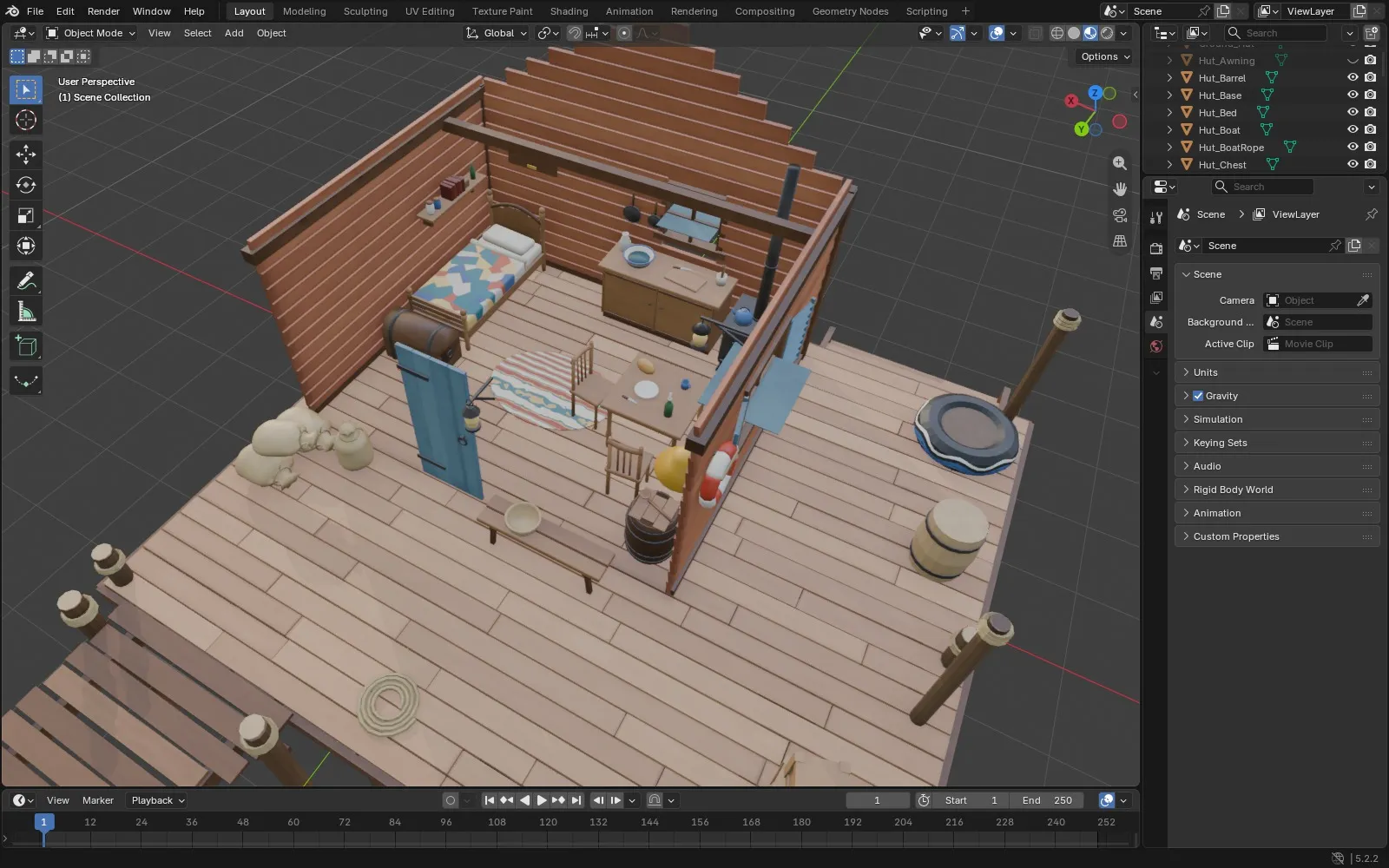Toggle snapping magnet in header
The width and height of the screenshot is (1389, 868).
click(575, 33)
